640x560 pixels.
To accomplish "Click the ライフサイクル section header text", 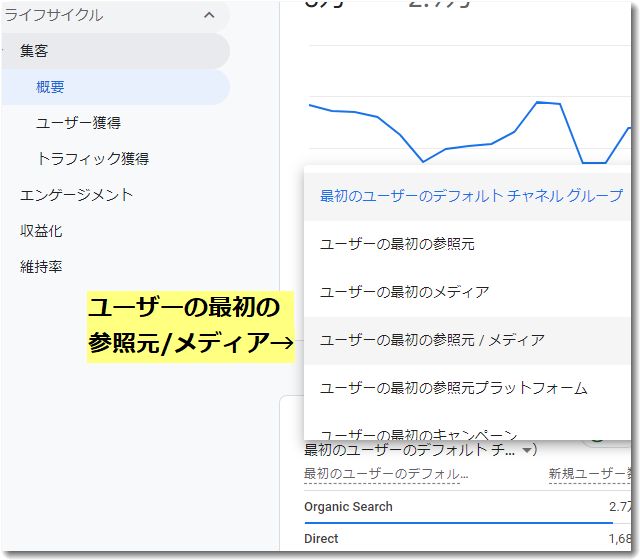I will (54, 15).
